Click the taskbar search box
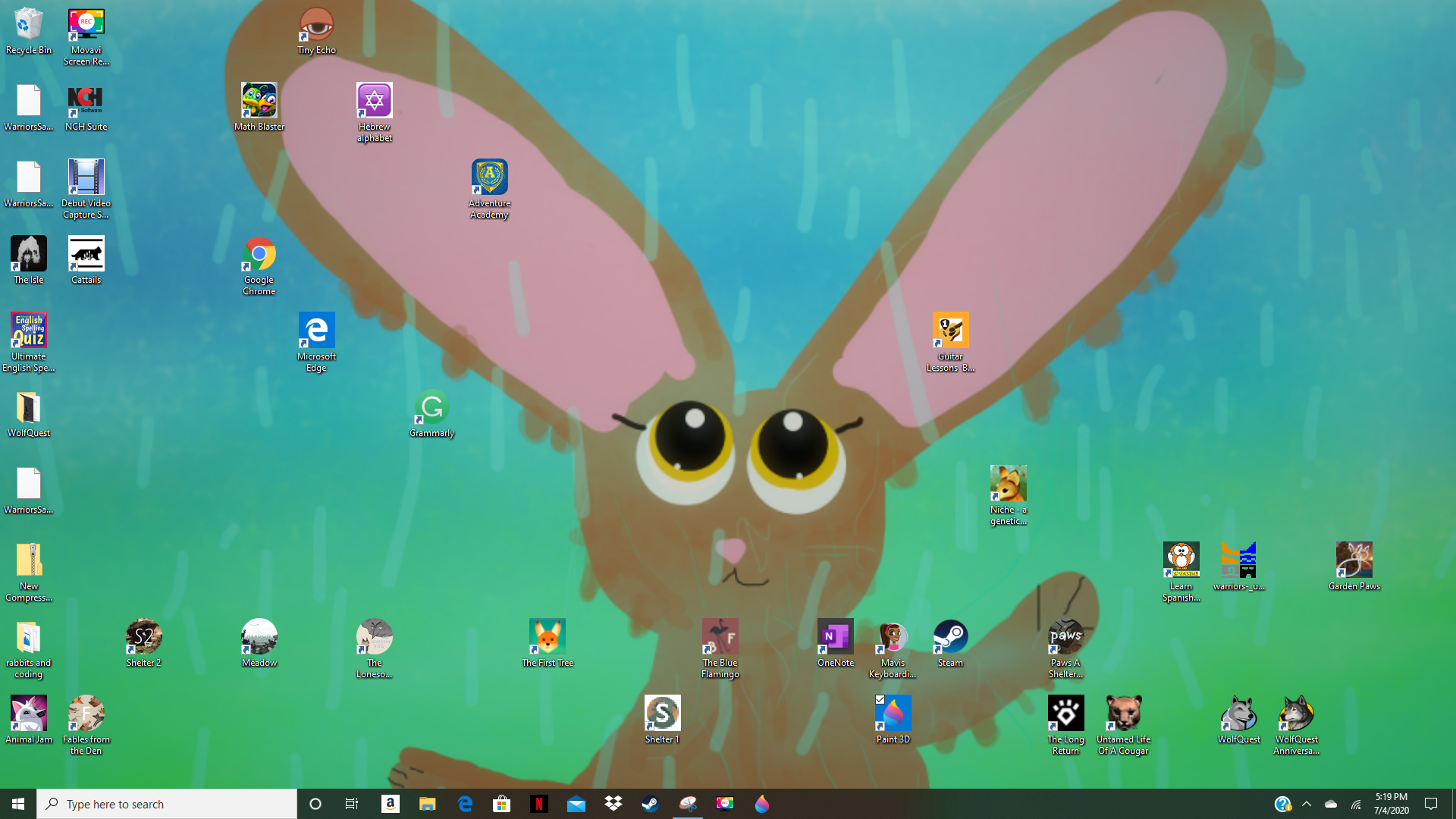 point(167,804)
